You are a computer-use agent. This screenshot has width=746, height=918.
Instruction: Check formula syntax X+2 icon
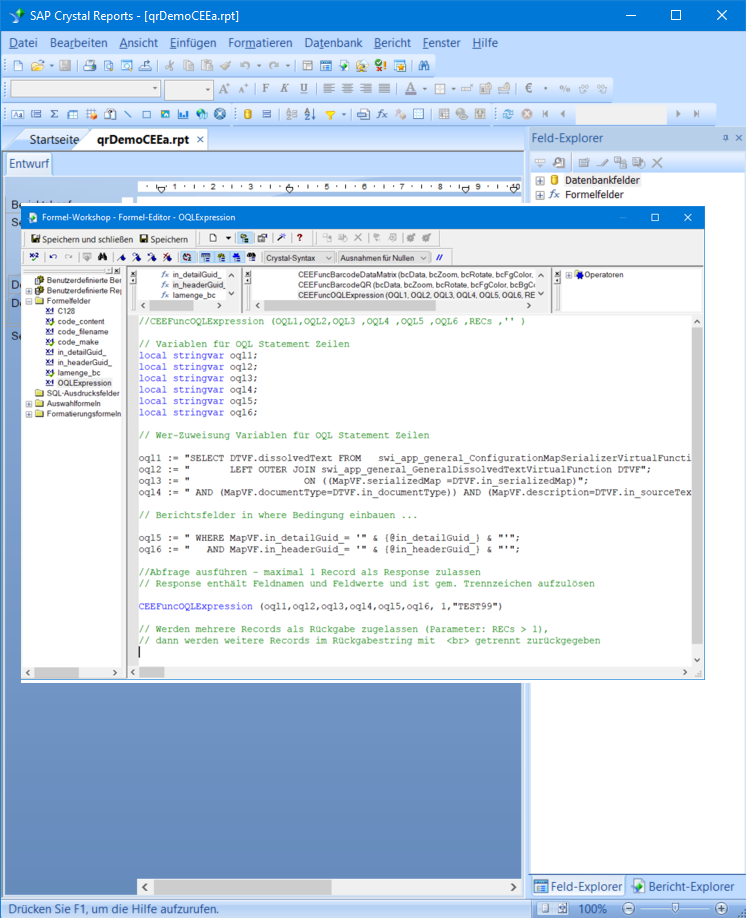tap(34, 257)
